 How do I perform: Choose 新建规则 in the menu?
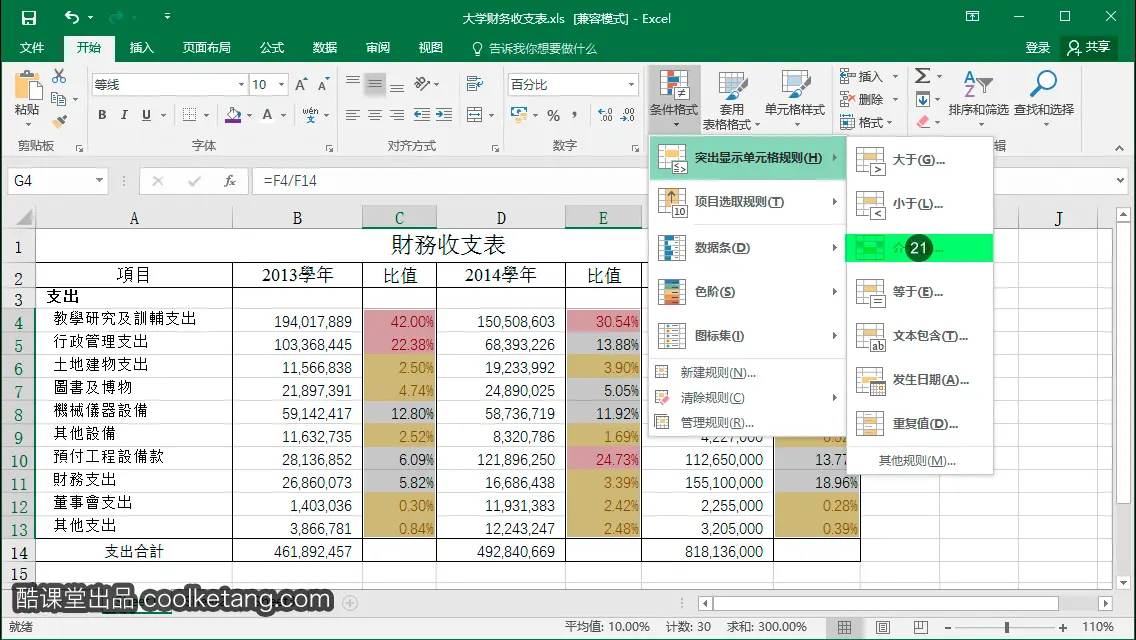tap(747, 373)
